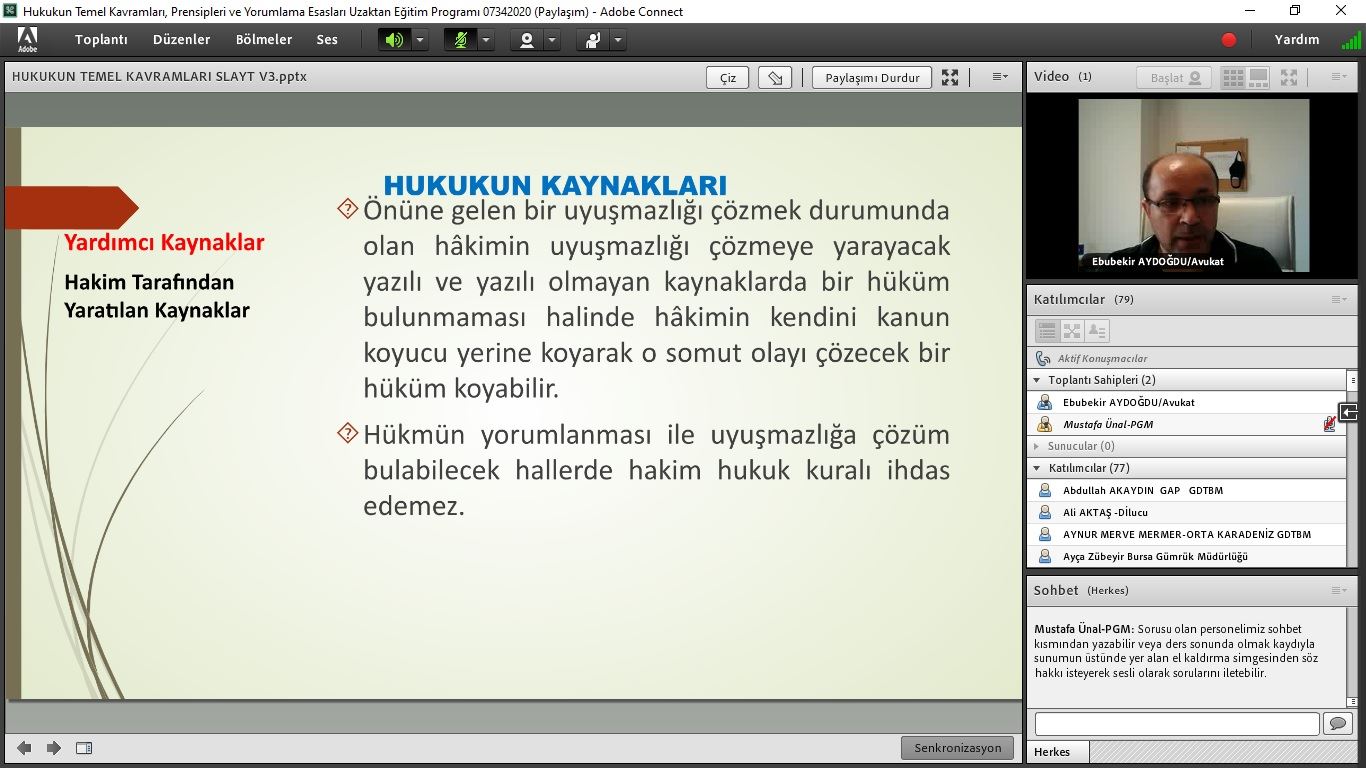Switch video pod to grid layout
This screenshot has width=1366, height=768.
(x=1233, y=77)
